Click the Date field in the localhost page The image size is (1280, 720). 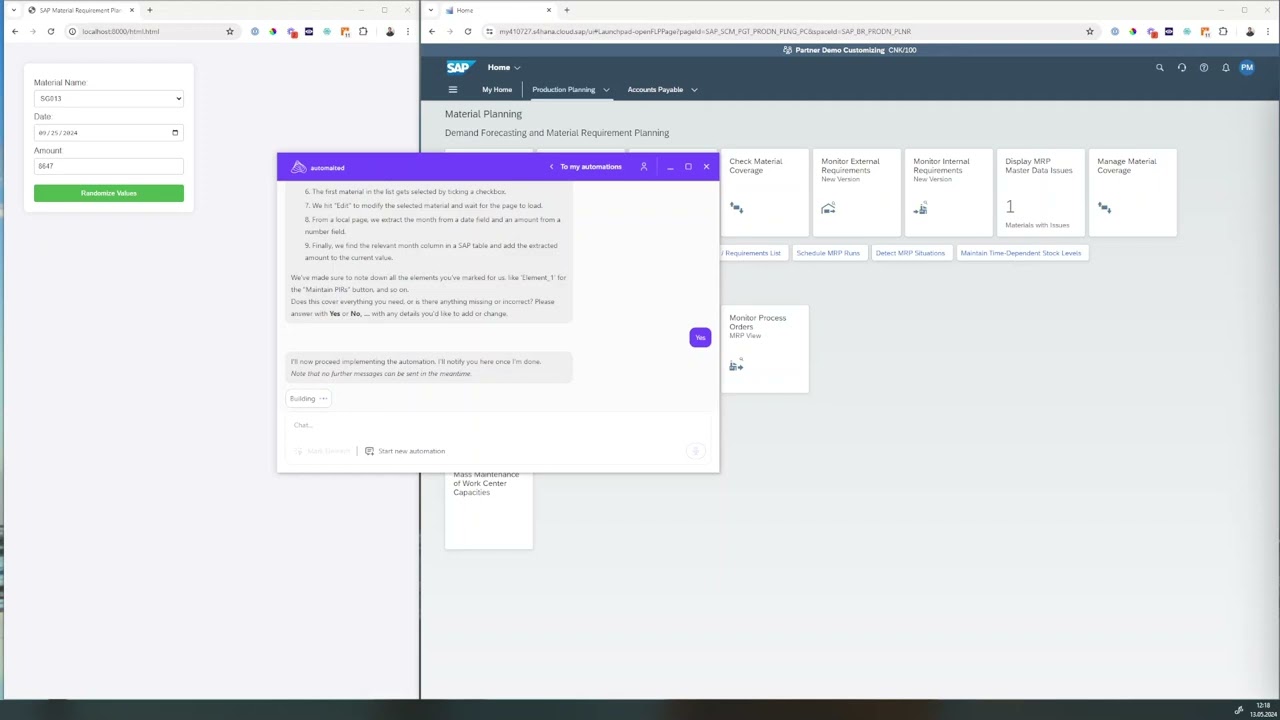(109, 132)
